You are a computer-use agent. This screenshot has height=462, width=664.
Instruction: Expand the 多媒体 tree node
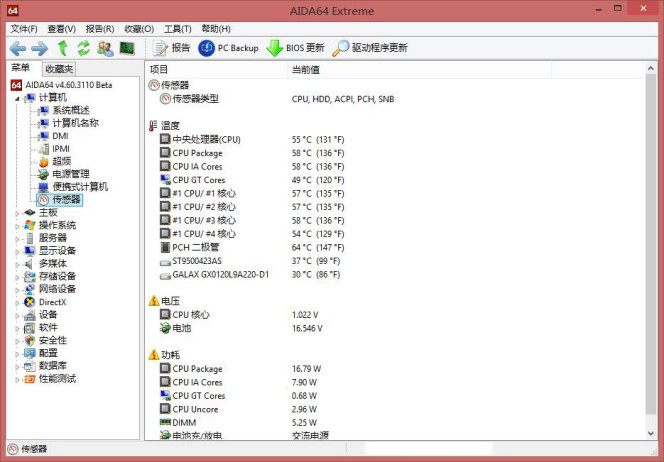(17, 265)
